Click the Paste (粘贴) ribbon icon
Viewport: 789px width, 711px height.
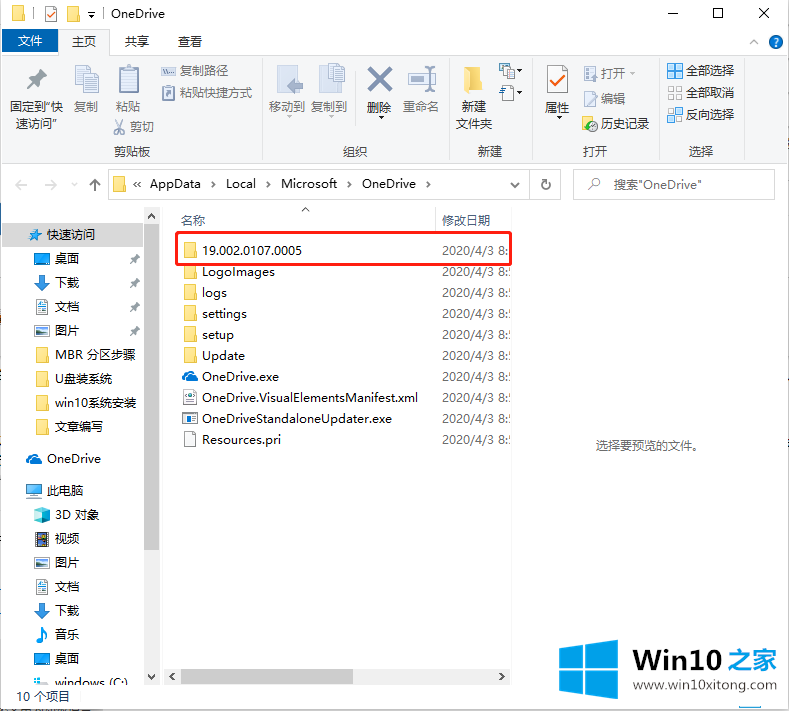(128, 80)
